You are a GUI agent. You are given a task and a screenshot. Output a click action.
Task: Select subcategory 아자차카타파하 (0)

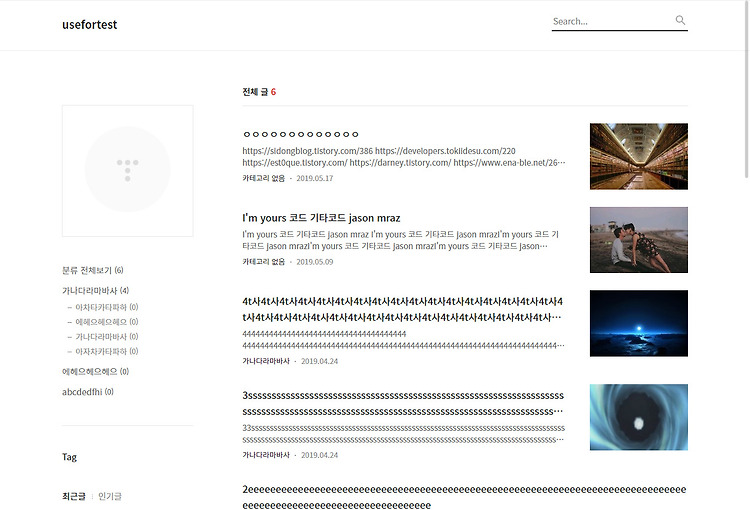[107, 352]
